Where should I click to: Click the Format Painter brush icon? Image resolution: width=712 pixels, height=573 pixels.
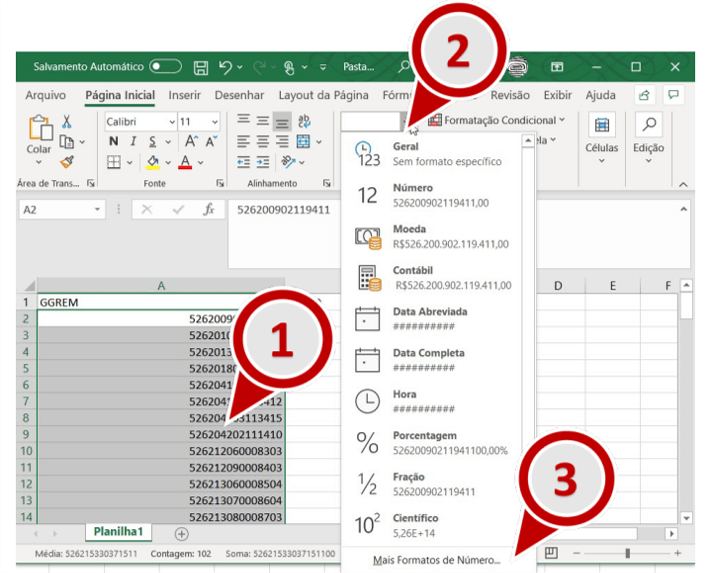pyautogui.click(x=67, y=162)
